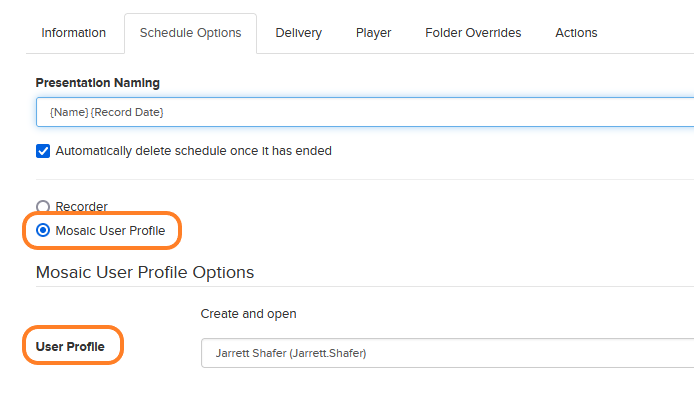Open the Folder Overrides tab

tap(473, 33)
